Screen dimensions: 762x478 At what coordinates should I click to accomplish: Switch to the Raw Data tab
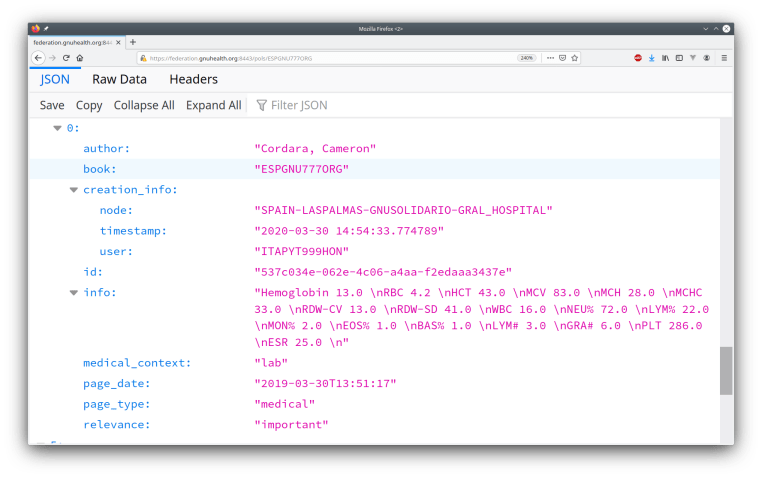[x=119, y=79]
